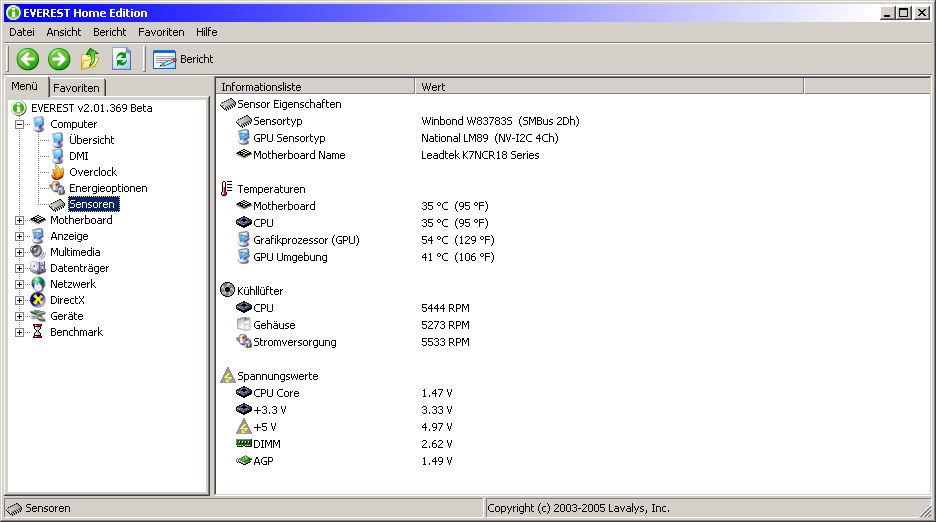This screenshot has height=522, width=936.
Task: Click the green Back arrow button
Action: (27, 59)
